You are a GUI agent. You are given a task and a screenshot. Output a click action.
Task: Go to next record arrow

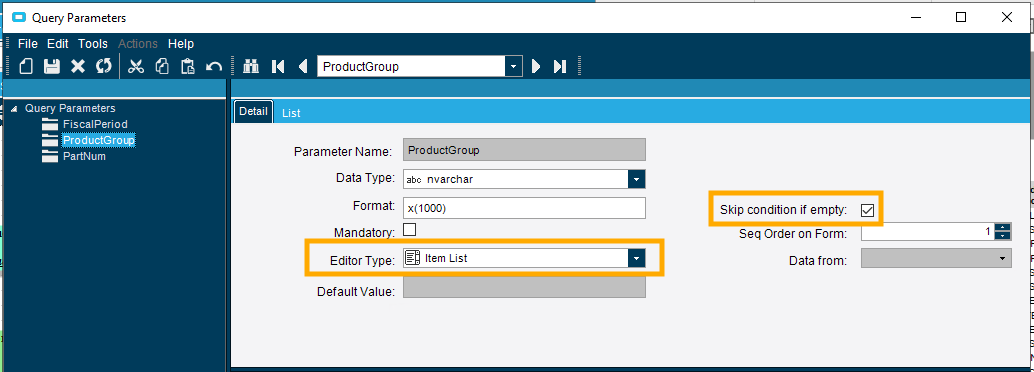coord(536,66)
